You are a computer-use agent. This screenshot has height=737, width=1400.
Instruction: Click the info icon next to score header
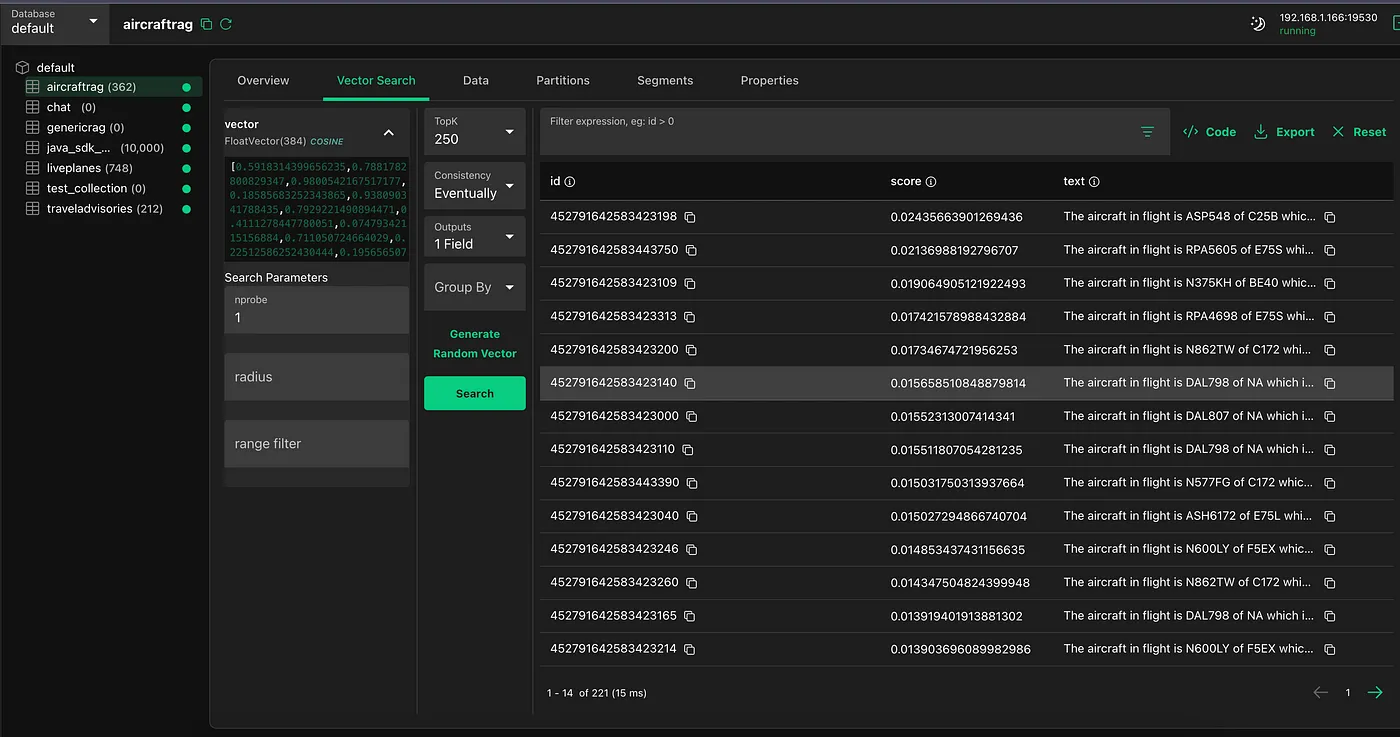click(931, 182)
